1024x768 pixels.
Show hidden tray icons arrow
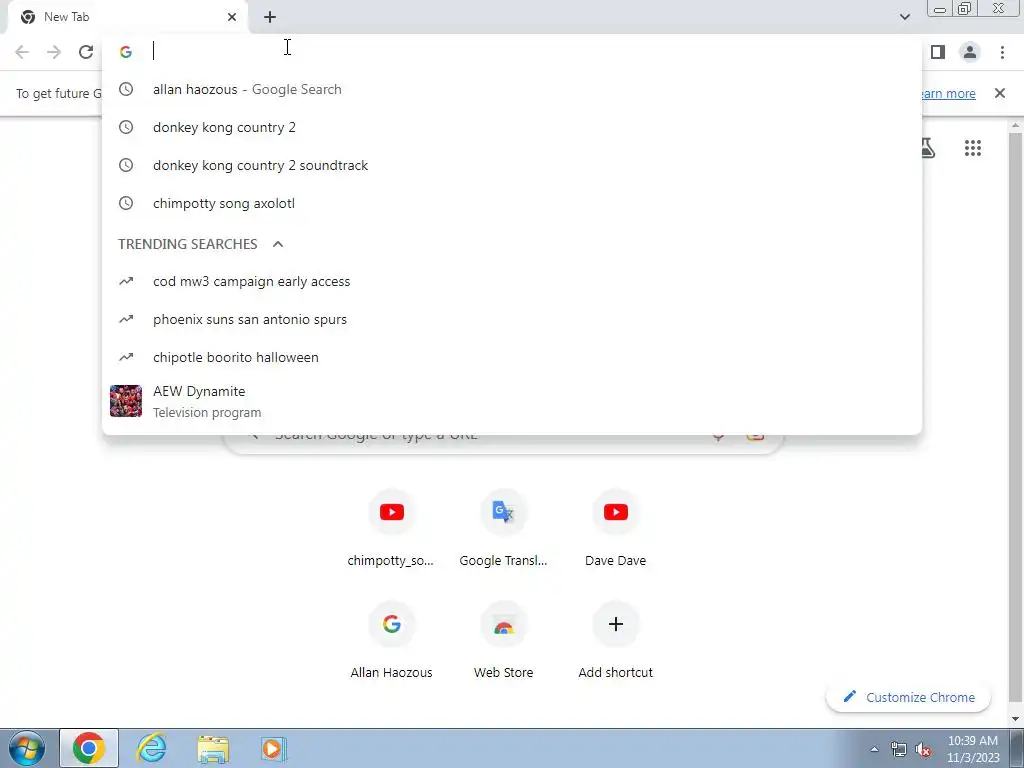coord(874,749)
